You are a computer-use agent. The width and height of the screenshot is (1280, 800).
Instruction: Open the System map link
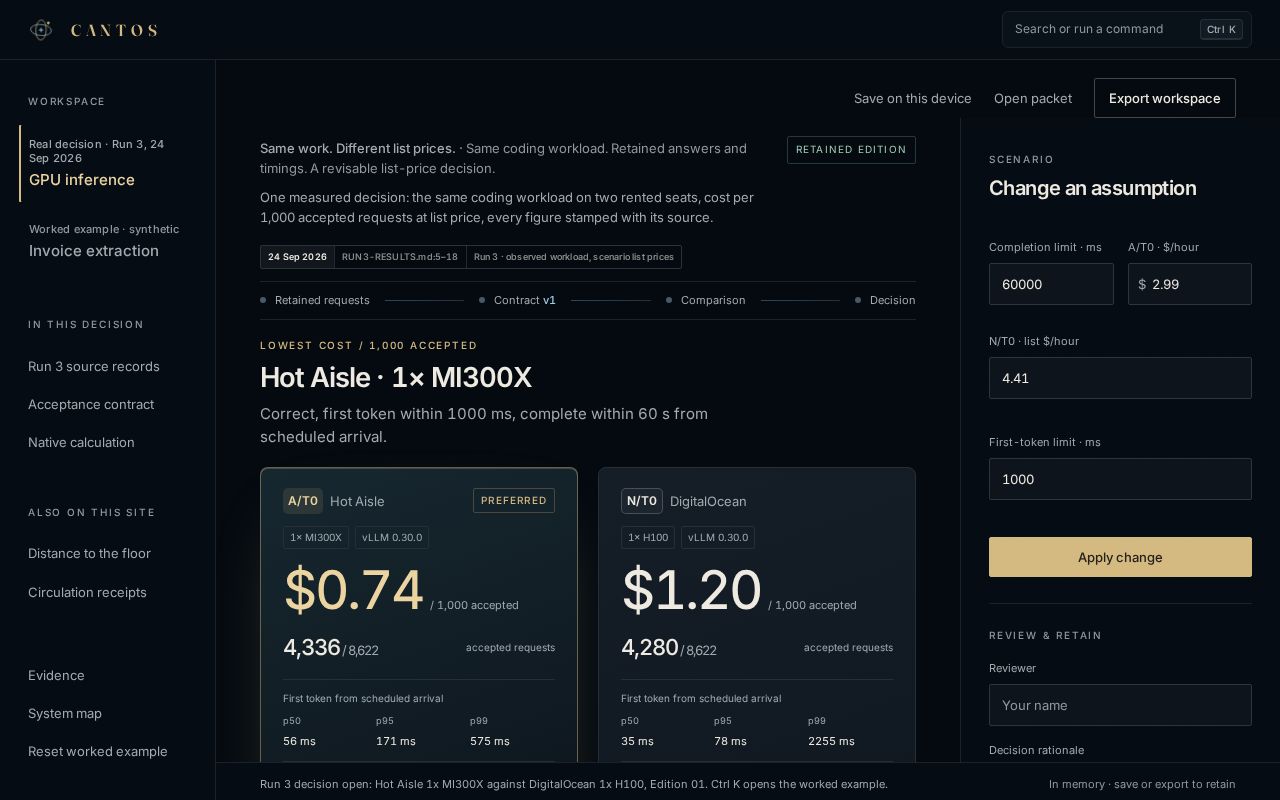point(65,713)
